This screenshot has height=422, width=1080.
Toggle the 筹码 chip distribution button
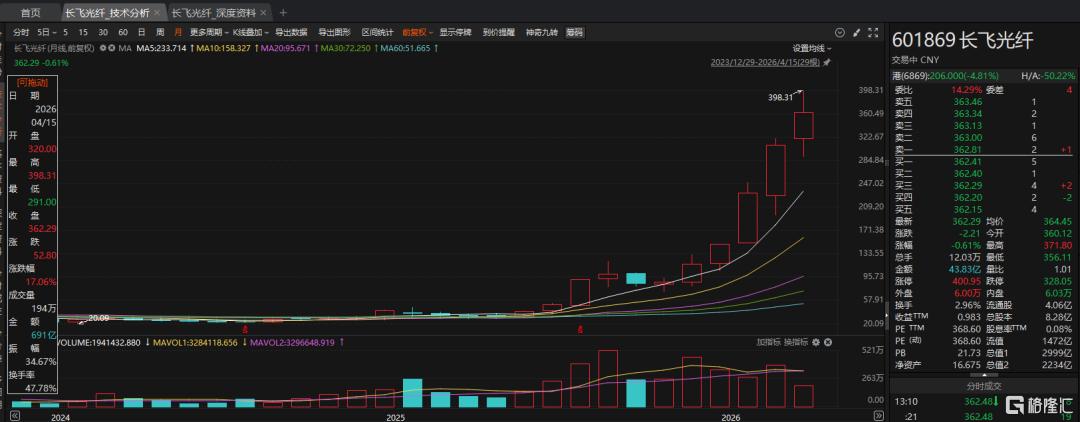coord(574,32)
